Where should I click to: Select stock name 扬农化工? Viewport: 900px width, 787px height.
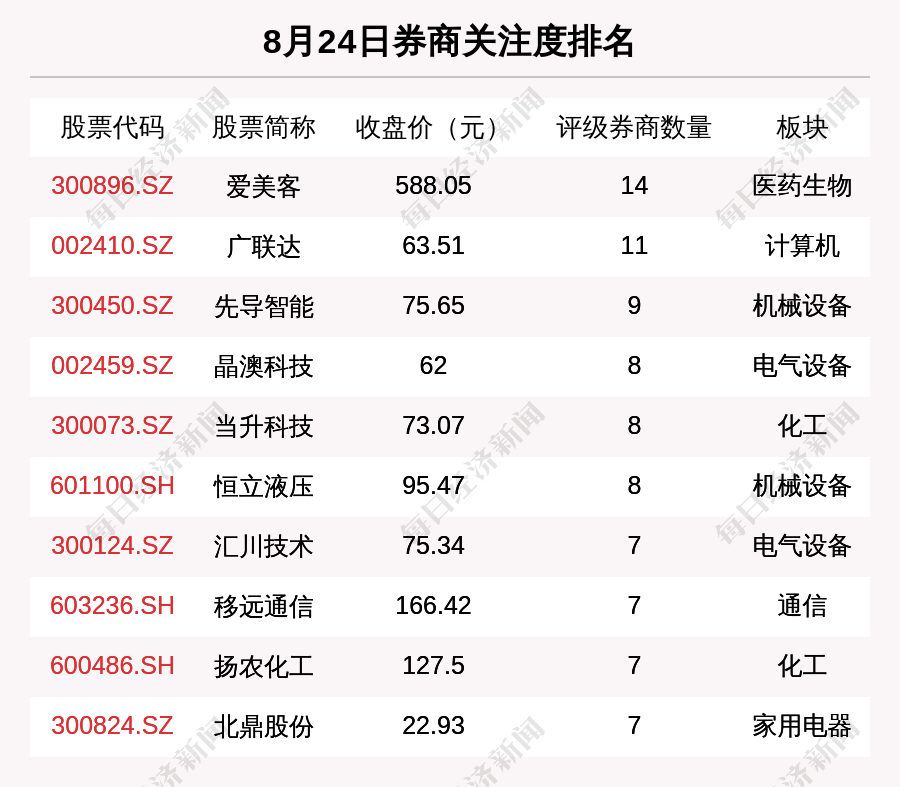pos(263,666)
